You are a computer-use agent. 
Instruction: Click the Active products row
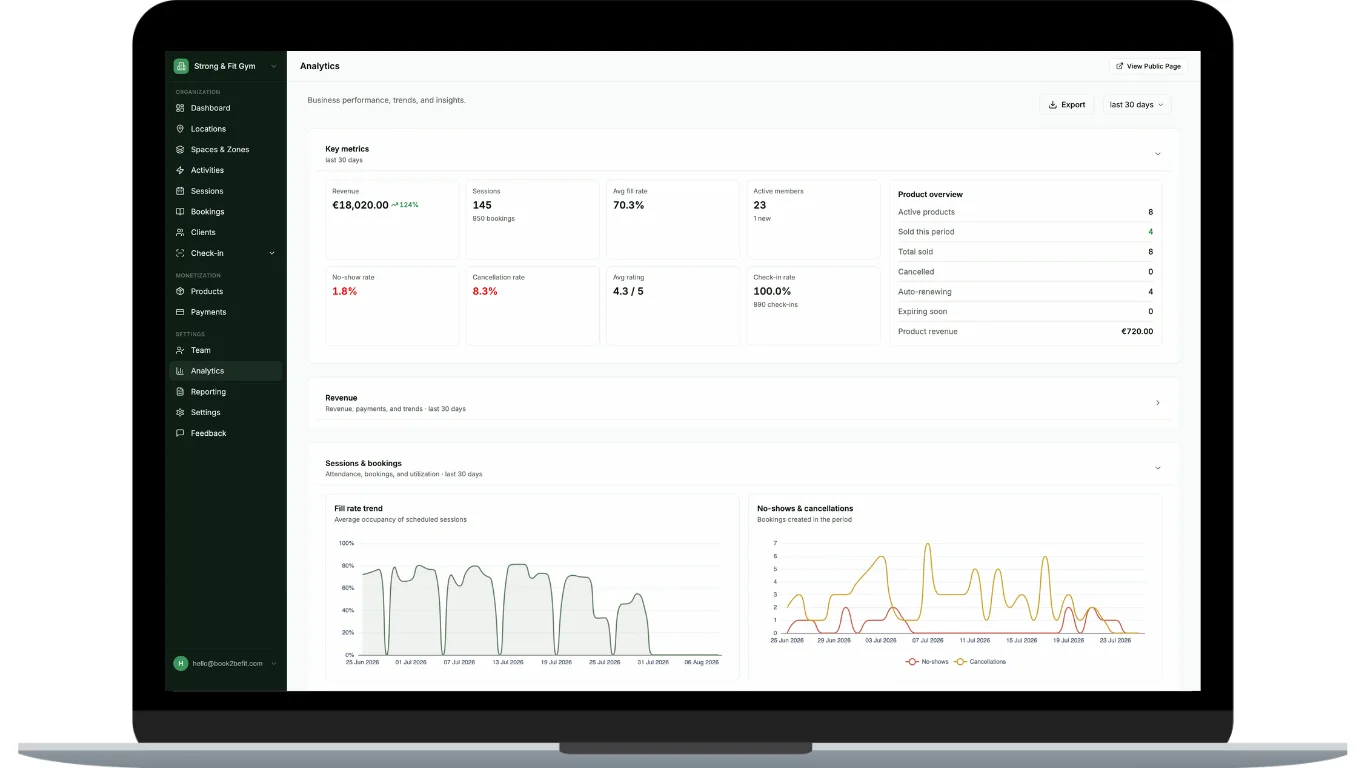point(1025,212)
